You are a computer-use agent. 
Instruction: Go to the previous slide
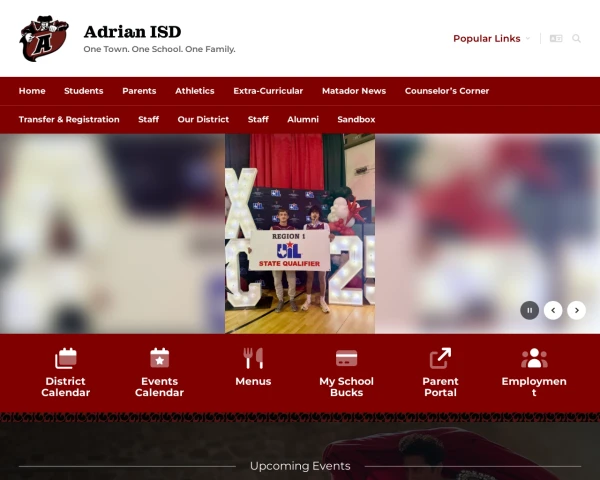click(x=553, y=310)
